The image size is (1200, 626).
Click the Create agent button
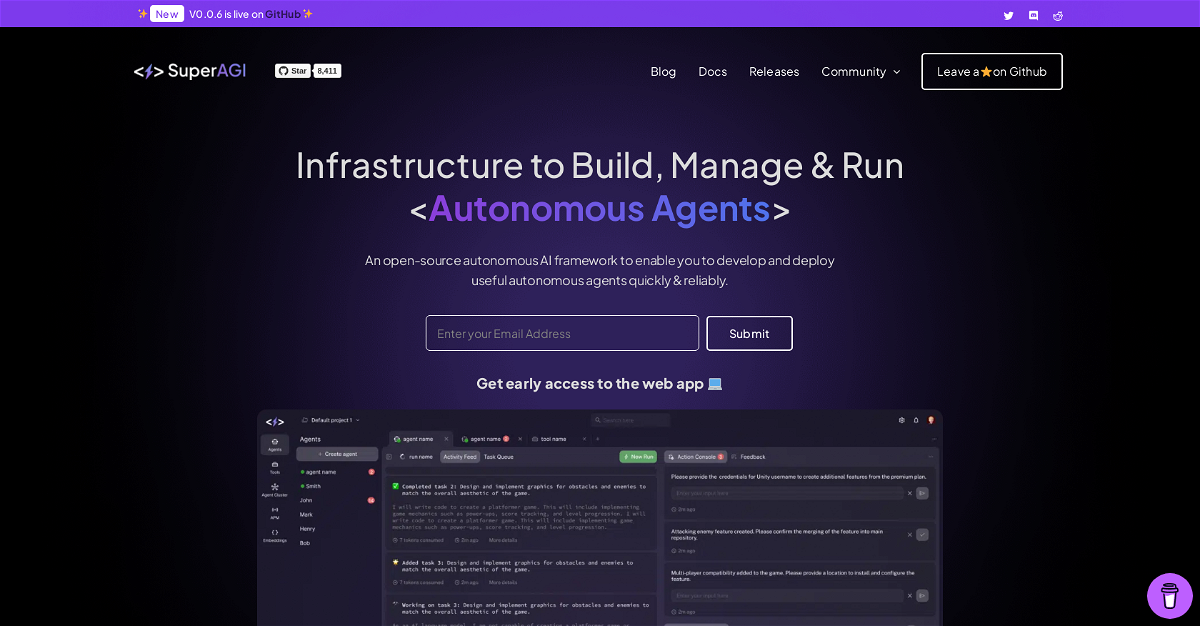(337, 454)
